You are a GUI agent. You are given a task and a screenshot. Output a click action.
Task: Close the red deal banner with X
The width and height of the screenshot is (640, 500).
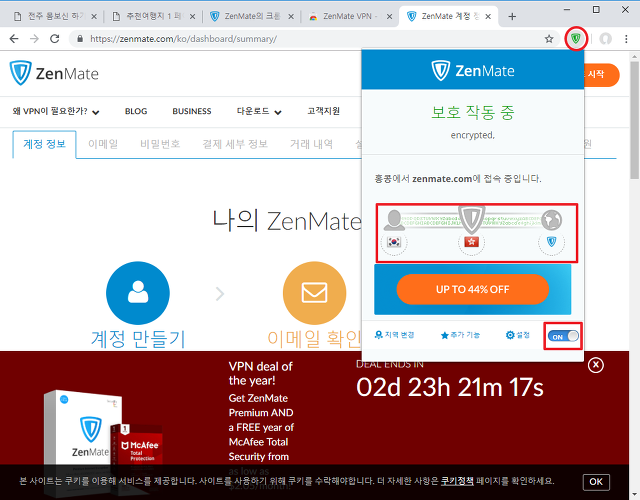click(x=596, y=365)
